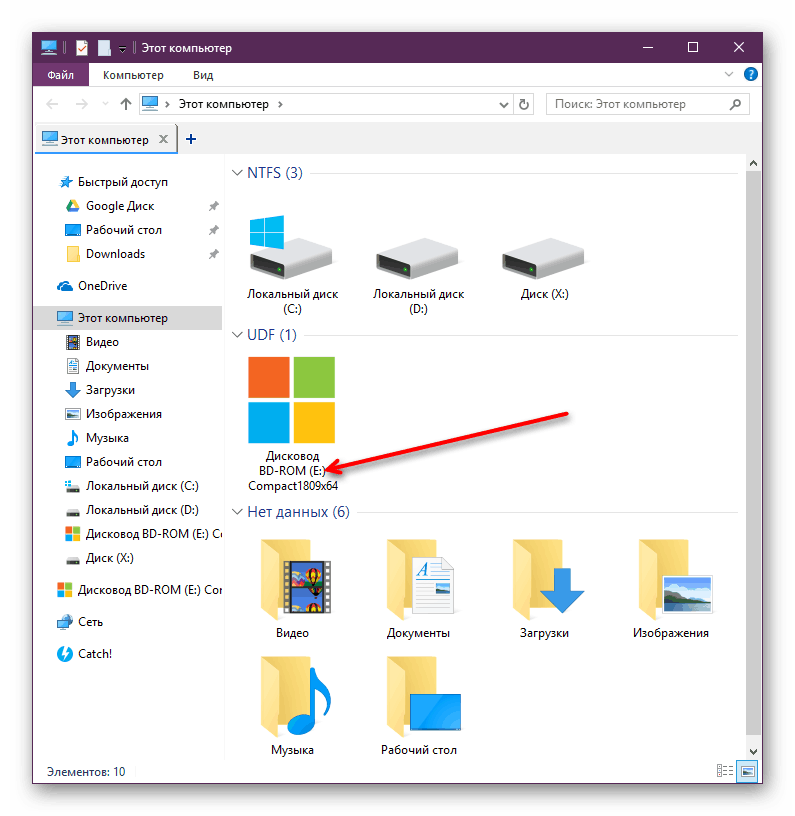This screenshot has width=795, height=816.
Task: Open Изображения in sidebar
Action: [x=113, y=414]
